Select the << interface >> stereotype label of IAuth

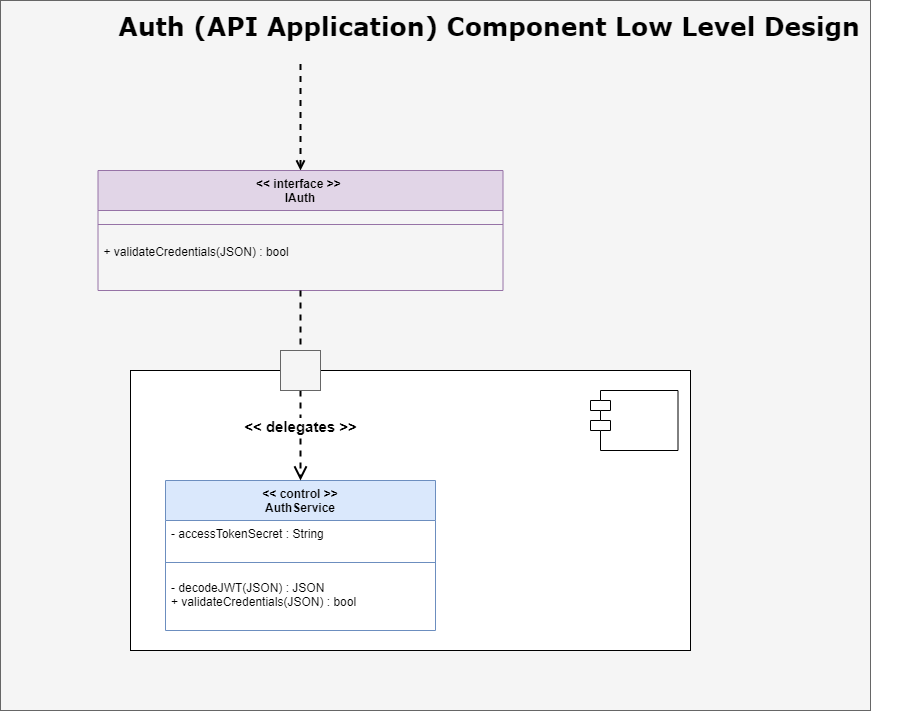click(x=299, y=184)
